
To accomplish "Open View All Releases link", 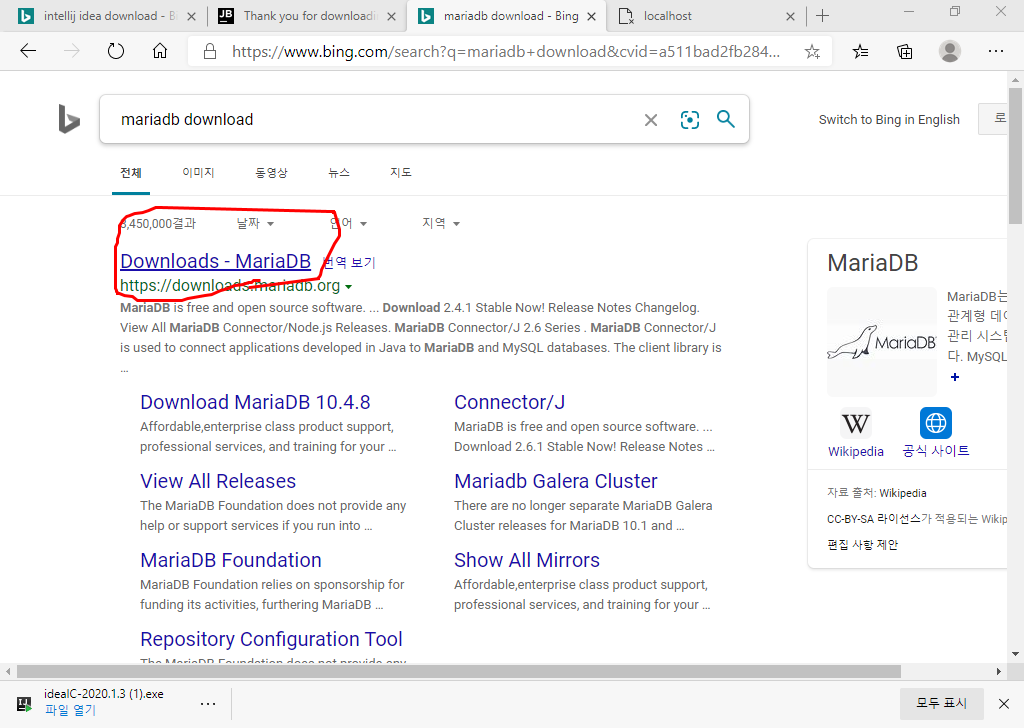I will click(218, 481).
